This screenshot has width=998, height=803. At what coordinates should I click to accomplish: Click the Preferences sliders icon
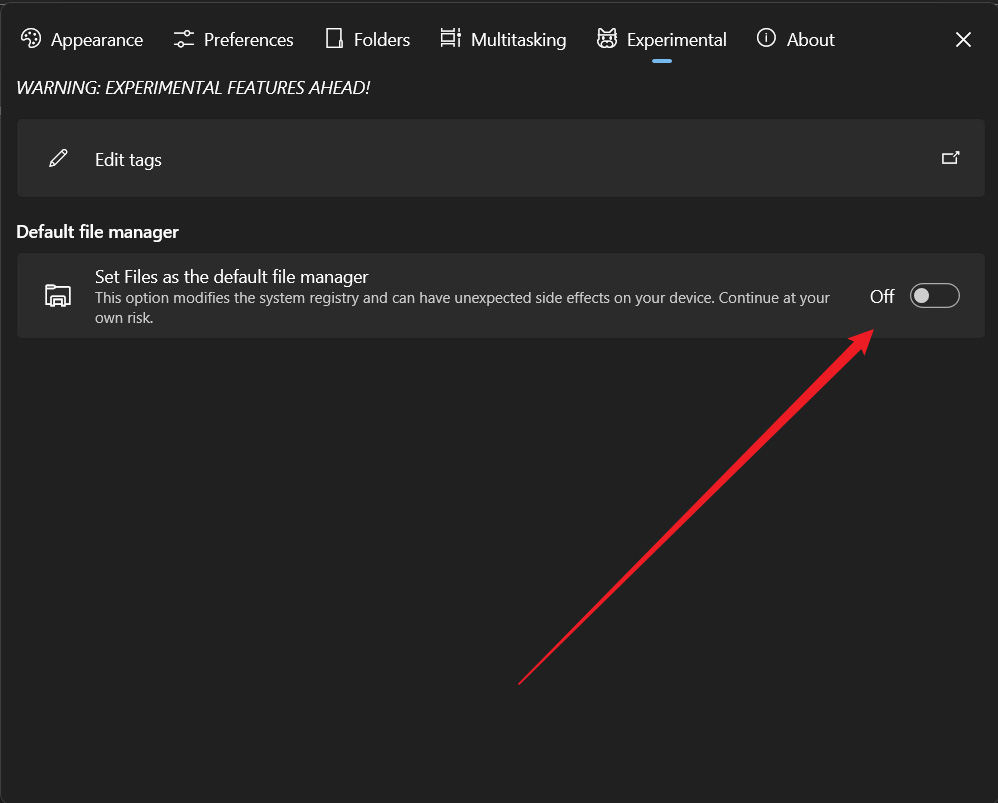182,38
